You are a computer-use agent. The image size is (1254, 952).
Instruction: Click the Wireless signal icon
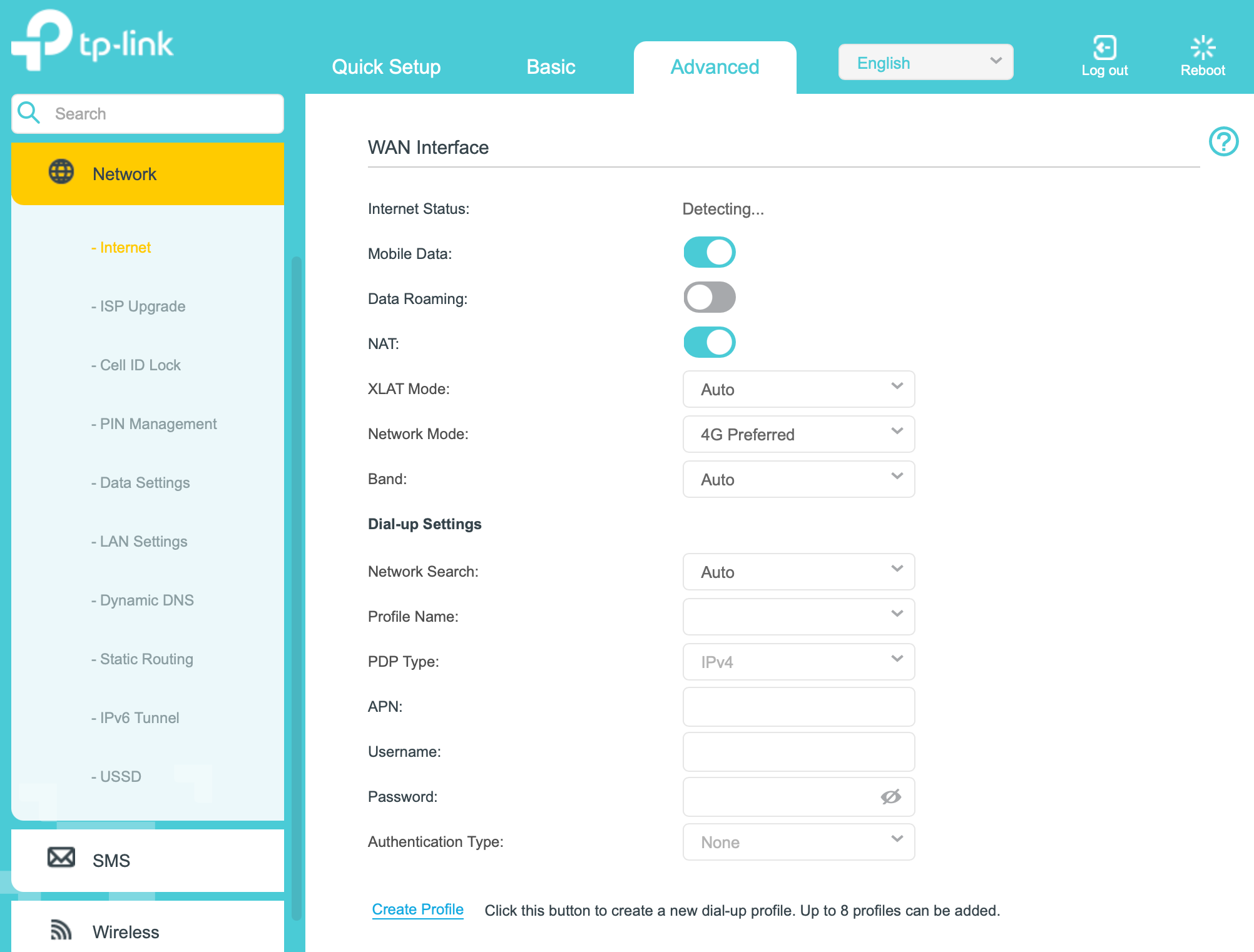pos(60,930)
